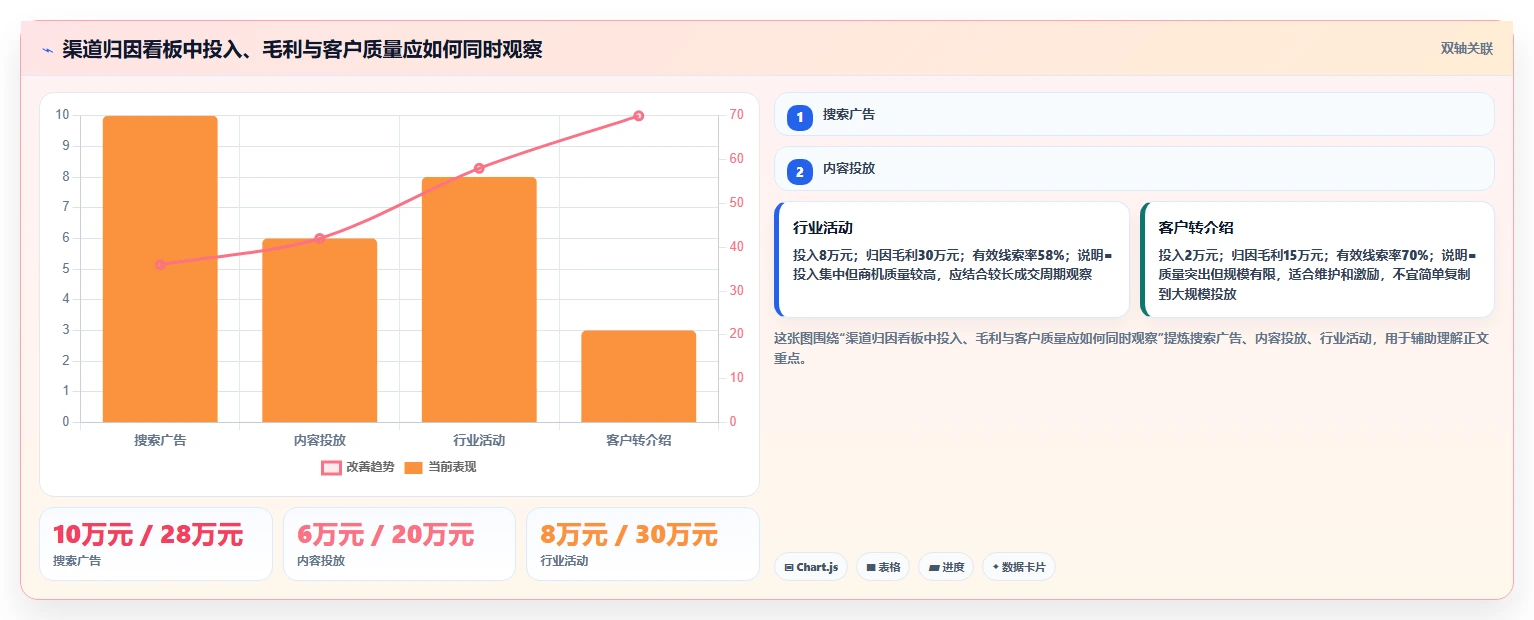Image resolution: width=1534 pixels, height=620 pixels.
Task: Click the x-axis label 行业活动
Action: pos(479,440)
